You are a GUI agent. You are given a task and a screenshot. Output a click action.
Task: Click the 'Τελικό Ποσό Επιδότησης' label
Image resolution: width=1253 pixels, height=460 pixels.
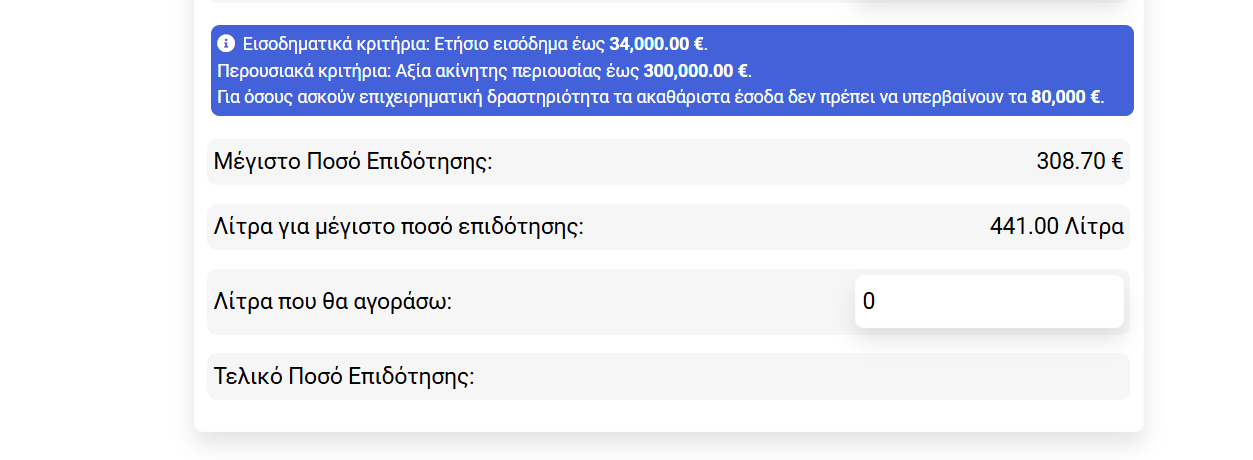pos(344,377)
